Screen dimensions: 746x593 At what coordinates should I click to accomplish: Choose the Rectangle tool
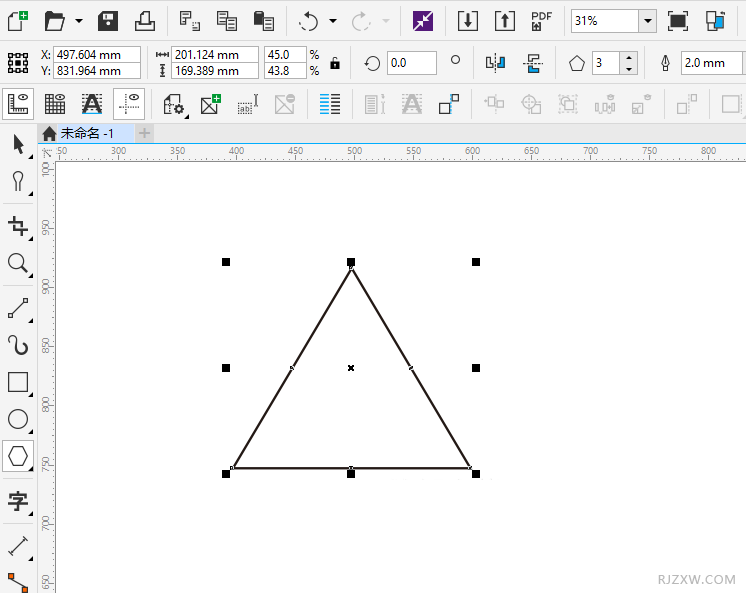18,382
